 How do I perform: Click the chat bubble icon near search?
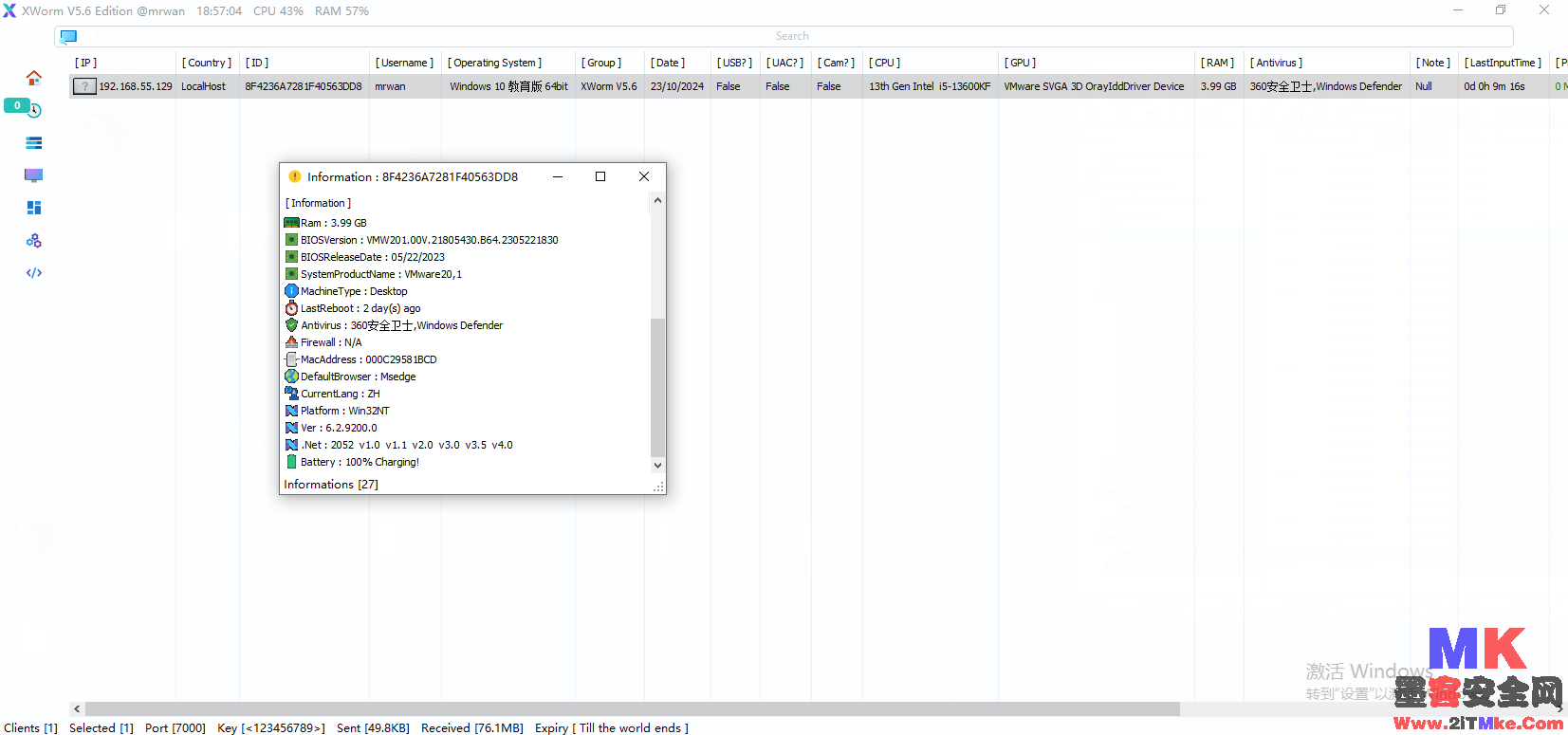point(68,37)
